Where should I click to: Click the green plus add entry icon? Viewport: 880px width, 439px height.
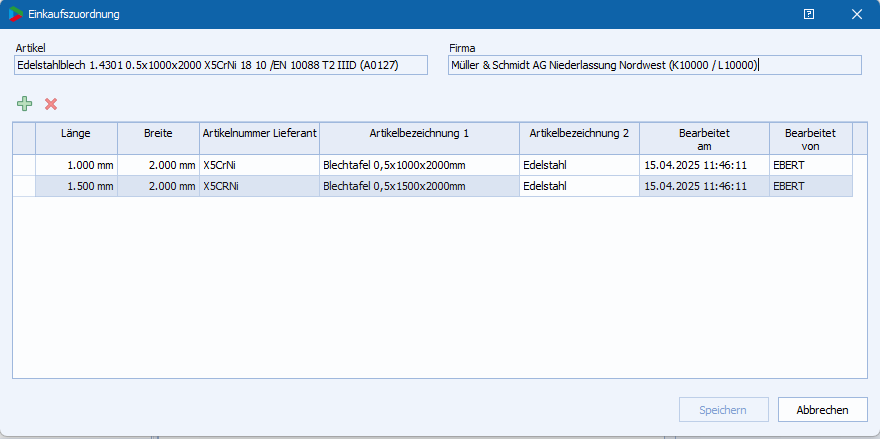click(x=25, y=104)
